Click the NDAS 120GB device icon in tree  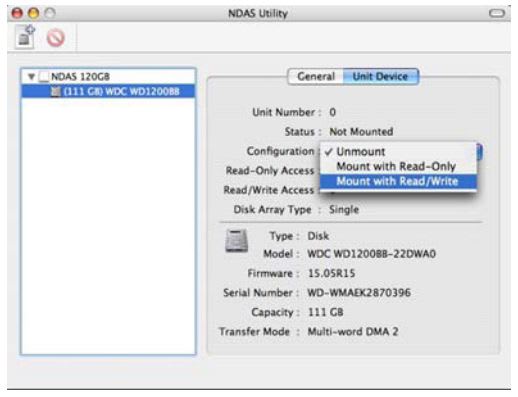44,77
